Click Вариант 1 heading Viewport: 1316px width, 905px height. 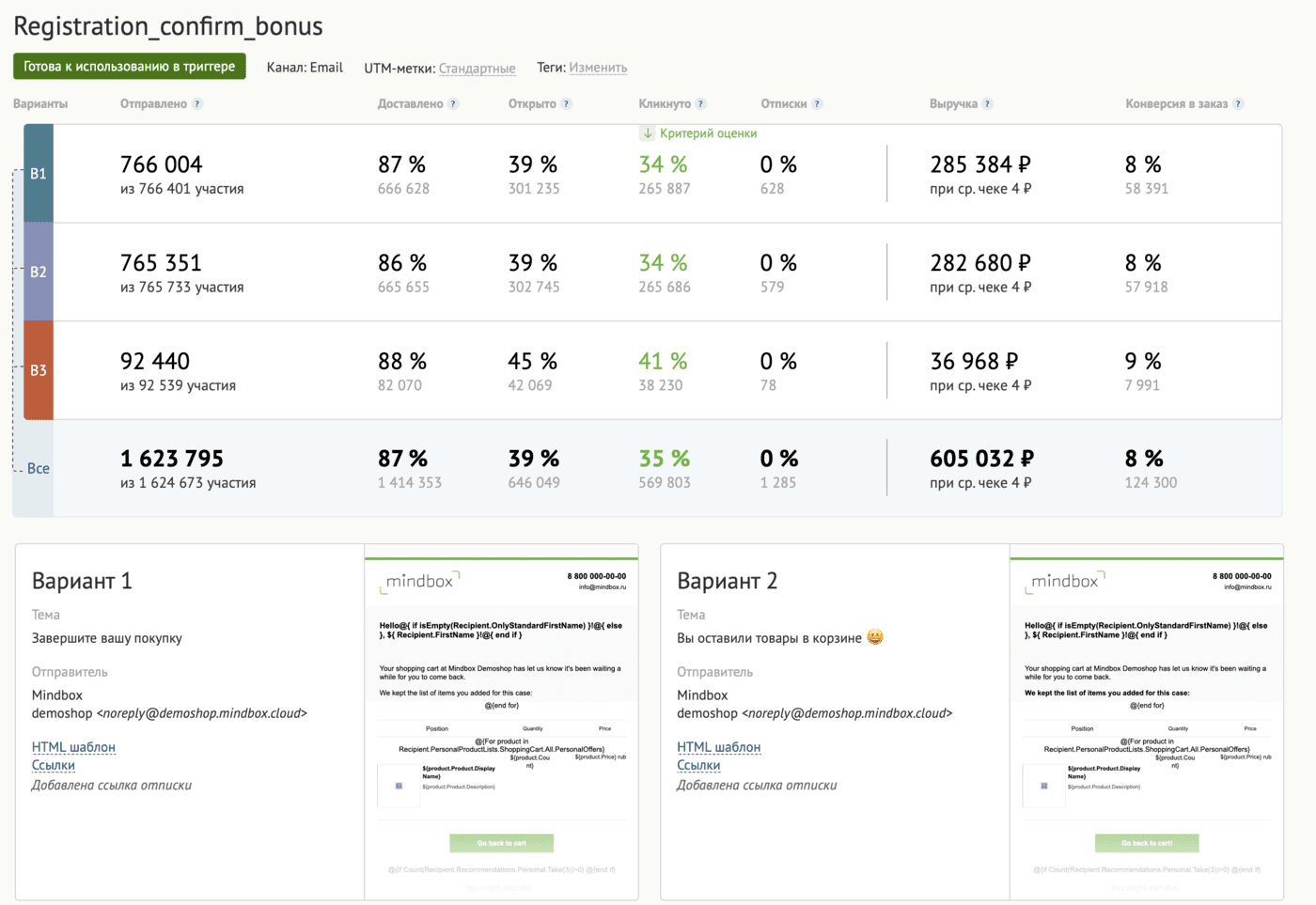coord(82,581)
